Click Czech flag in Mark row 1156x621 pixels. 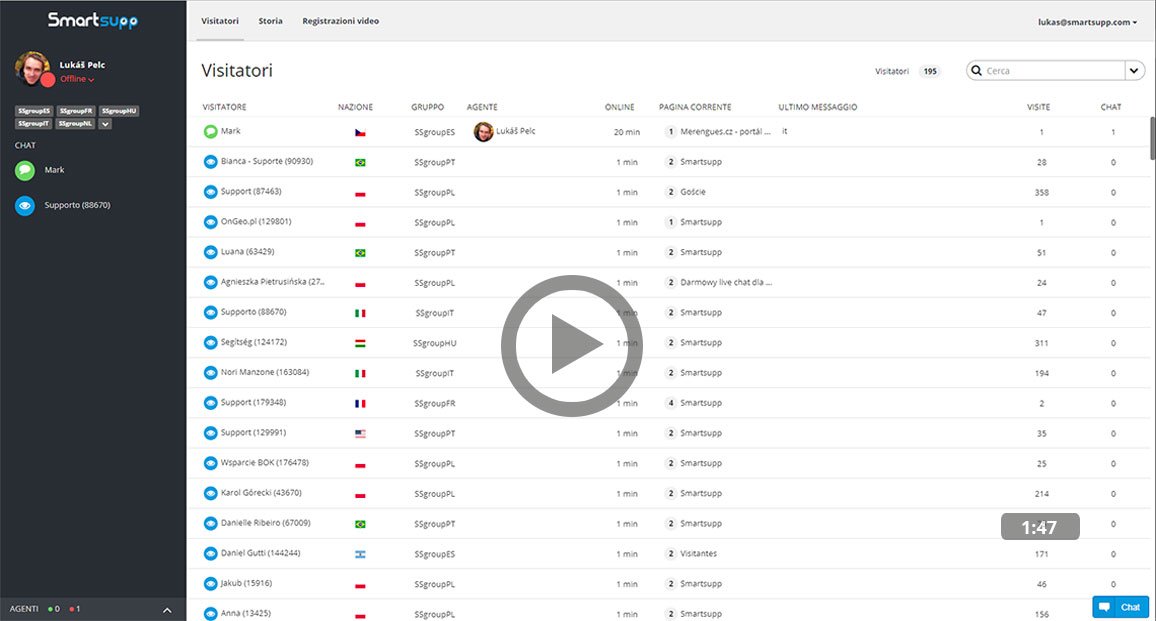click(x=360, y=133)
